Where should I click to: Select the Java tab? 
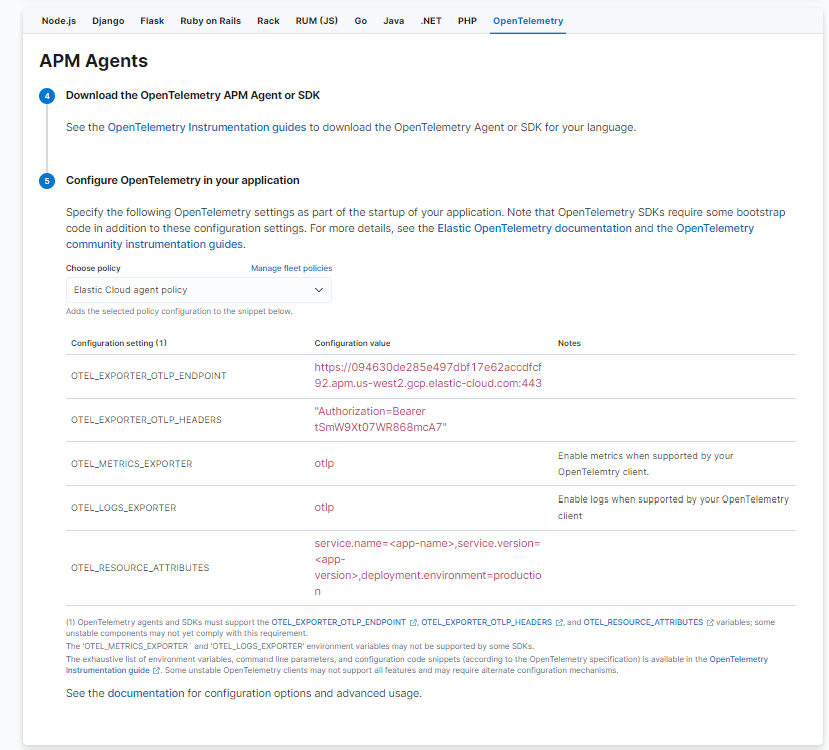point(394,20)
